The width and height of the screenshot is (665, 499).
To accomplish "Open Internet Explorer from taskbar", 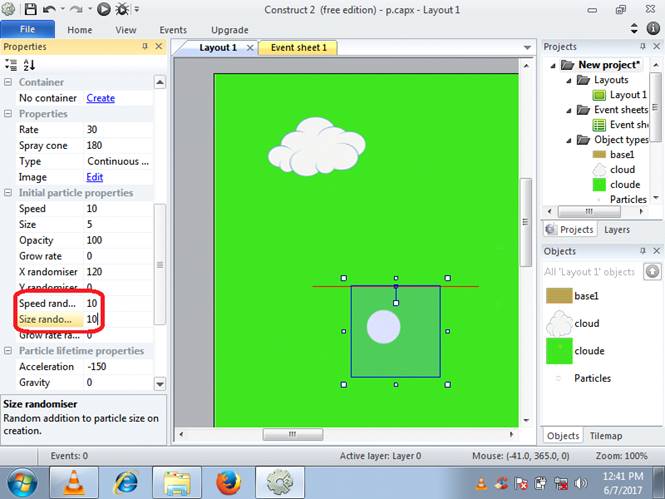I will (x=126, y=482).
